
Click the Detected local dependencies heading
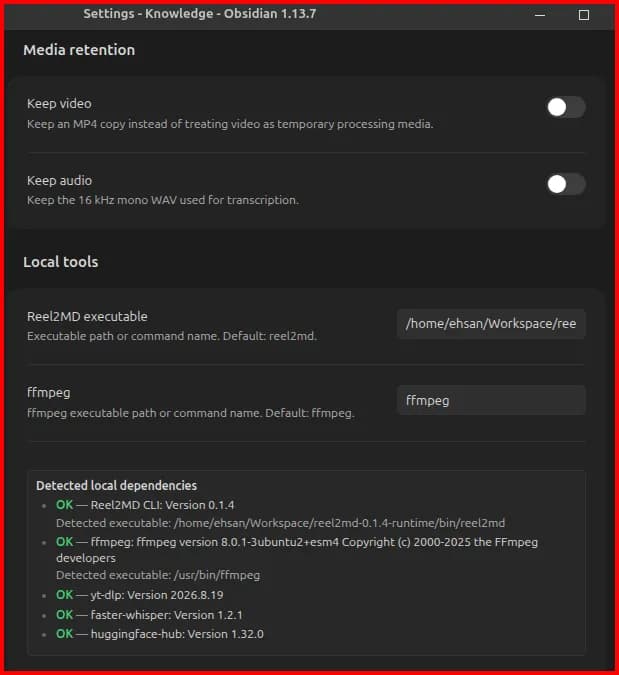click(x=116, y=486)
